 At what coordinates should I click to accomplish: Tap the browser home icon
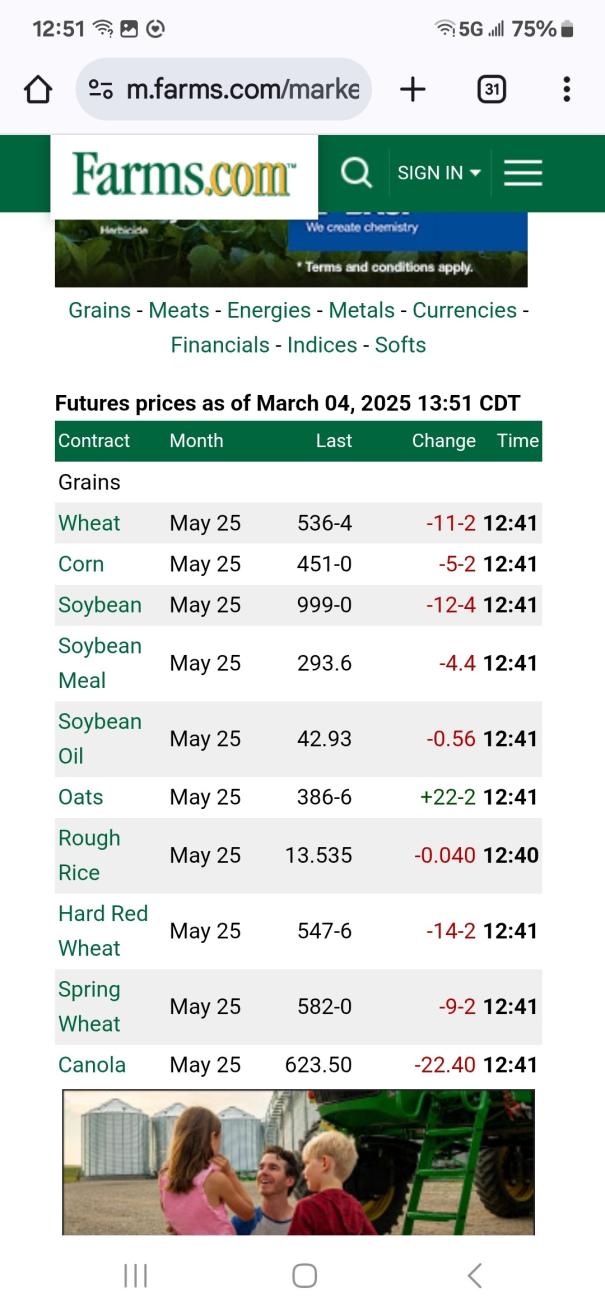click(38, 90)
